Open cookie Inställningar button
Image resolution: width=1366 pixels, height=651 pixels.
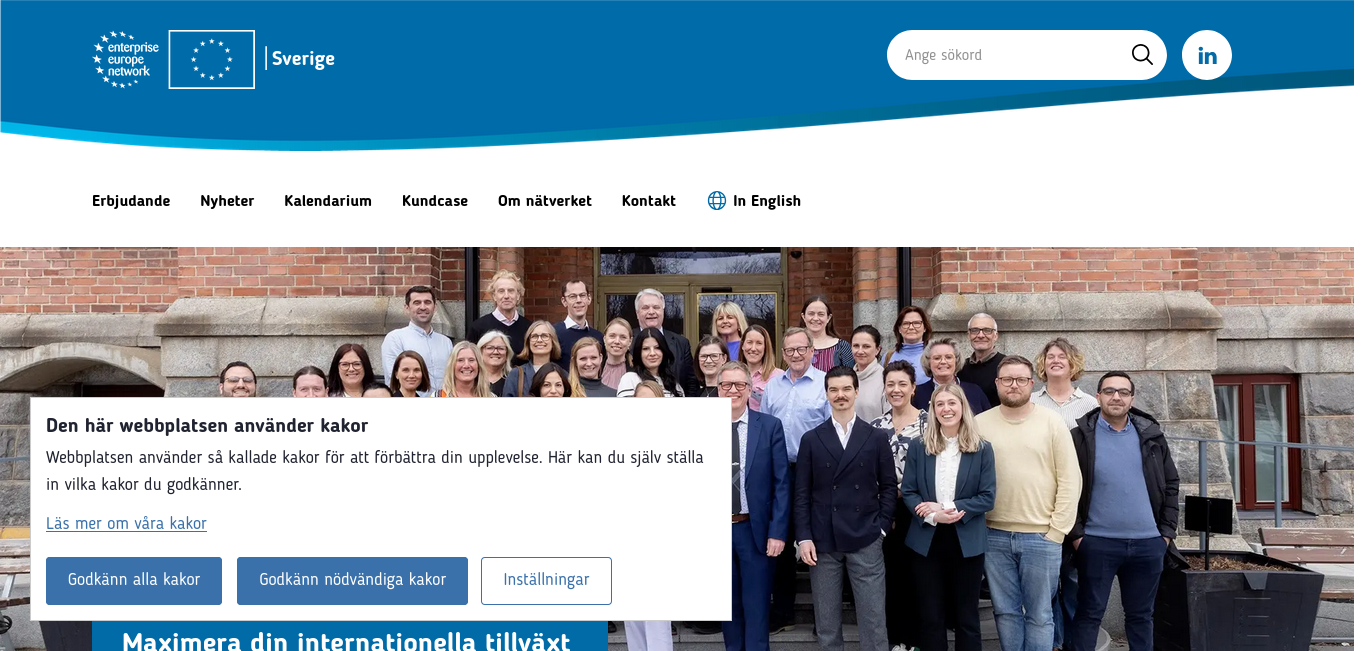(546, 581)
